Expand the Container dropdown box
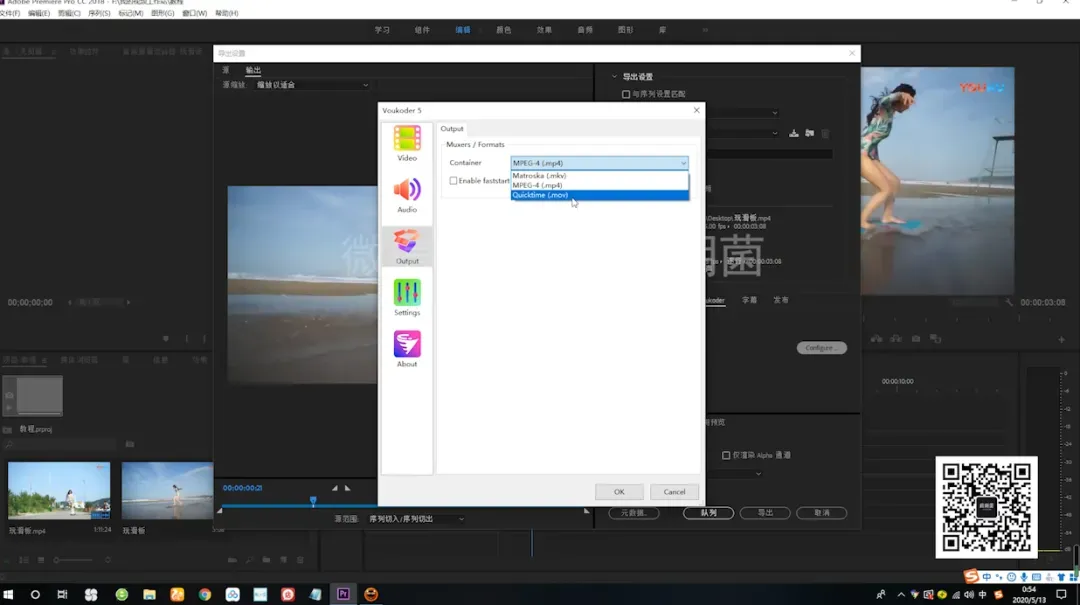The height and width of the screenshot is (605, 1080). coord(599,163)
